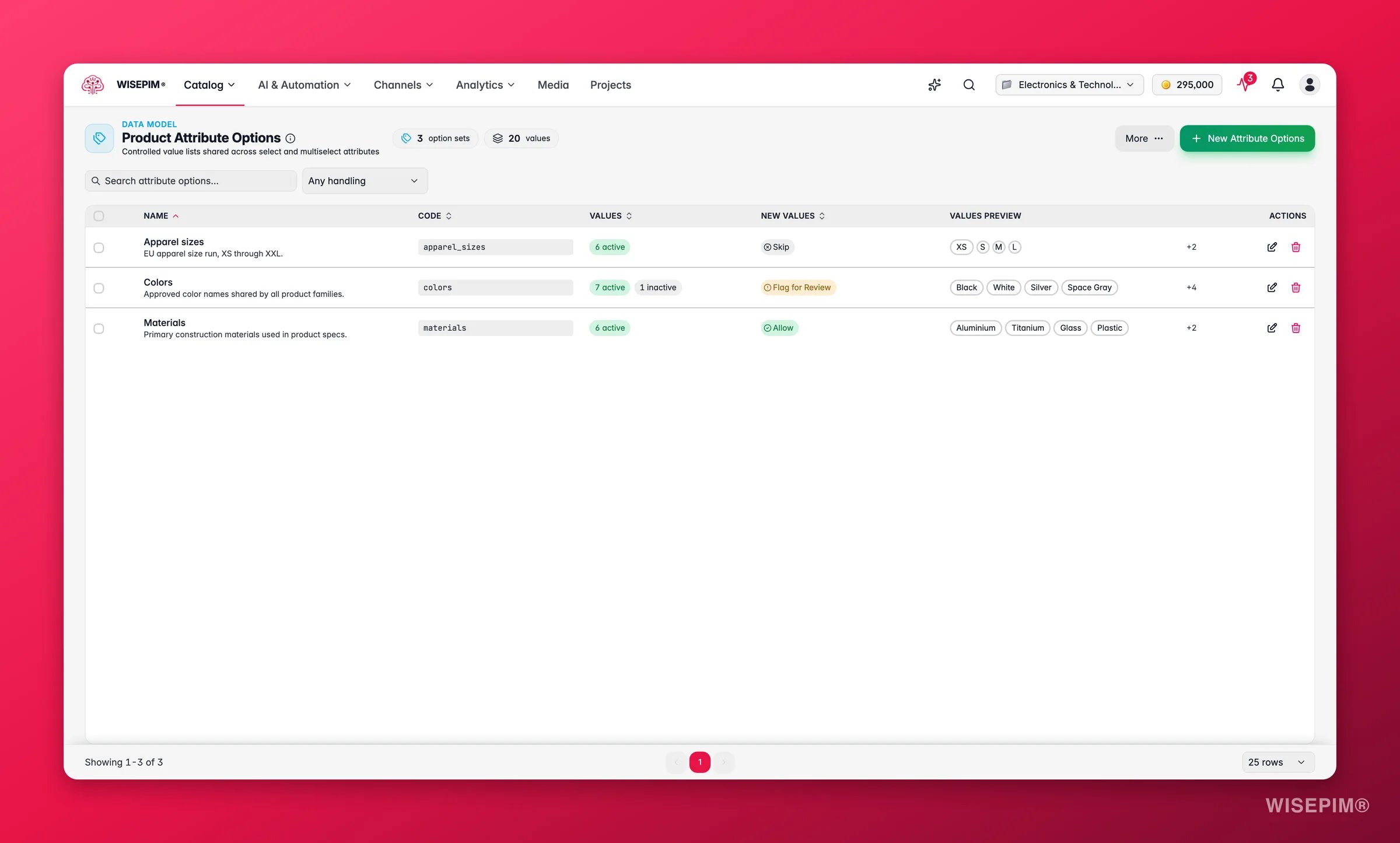Sort by the VALUES column
Screen dimensions: 1400x843
pos(610,216)
